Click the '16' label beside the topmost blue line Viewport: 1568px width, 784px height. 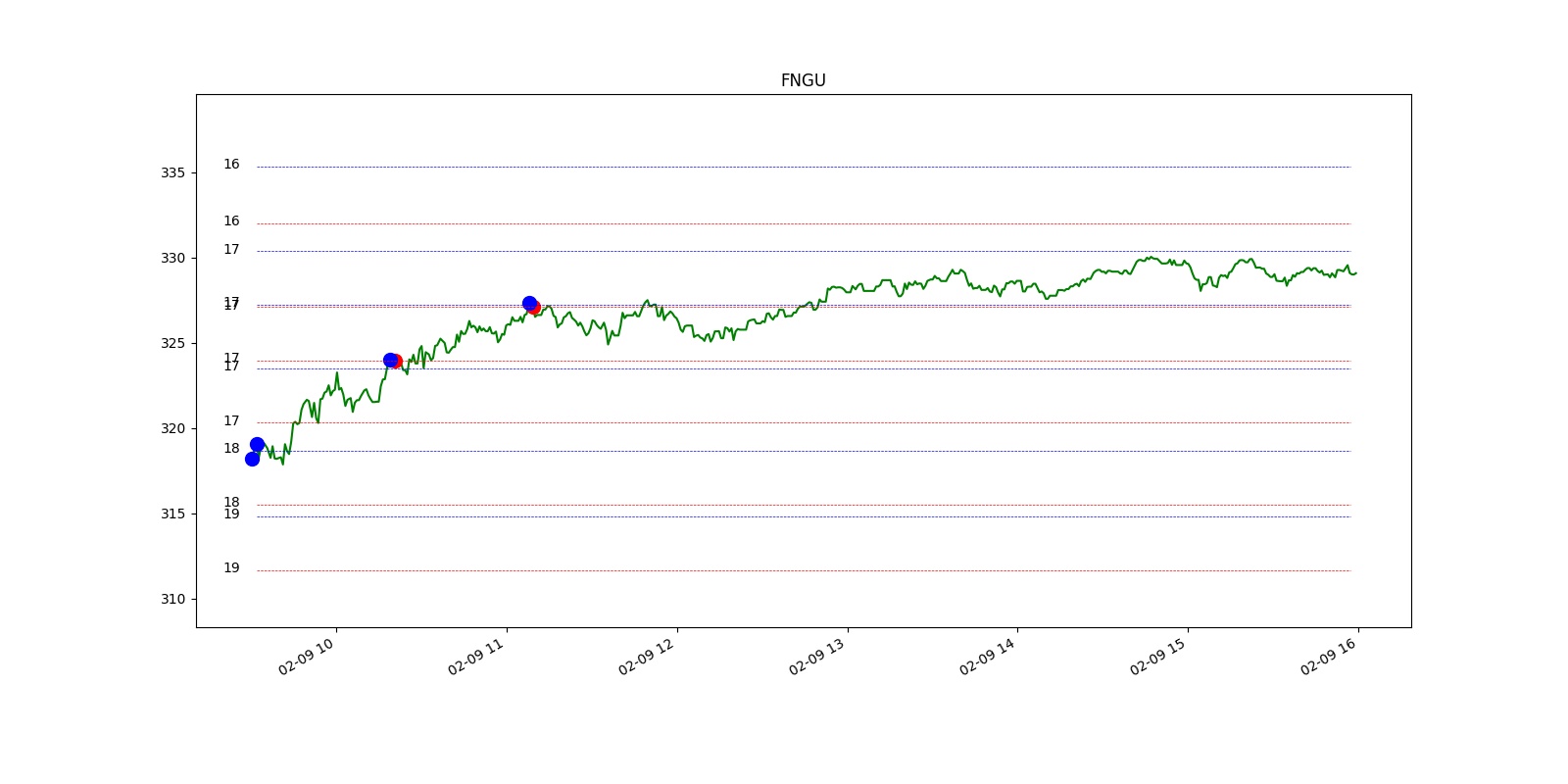(231, 164)
